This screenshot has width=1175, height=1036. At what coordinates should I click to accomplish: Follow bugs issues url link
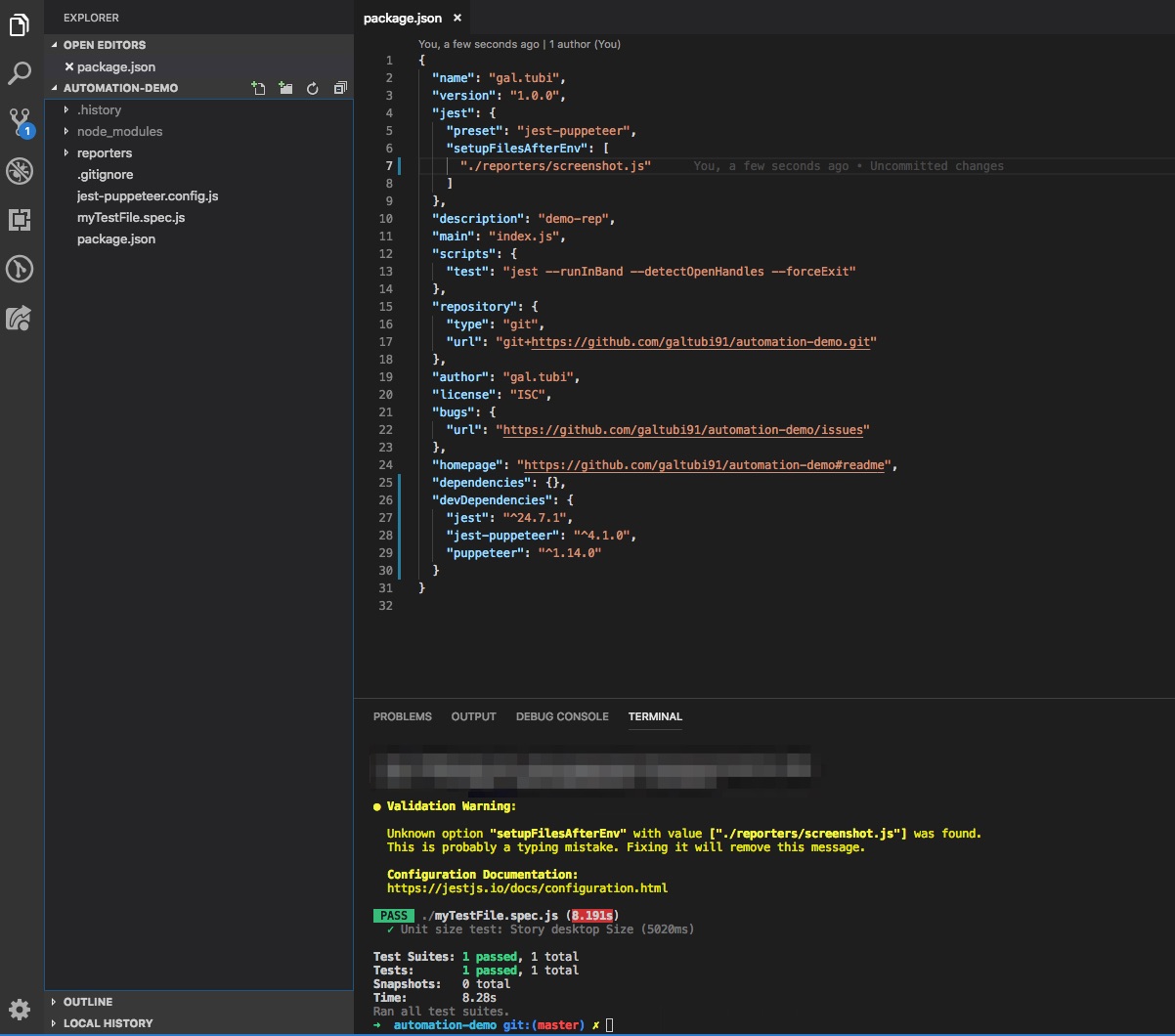tap(682, 430)
